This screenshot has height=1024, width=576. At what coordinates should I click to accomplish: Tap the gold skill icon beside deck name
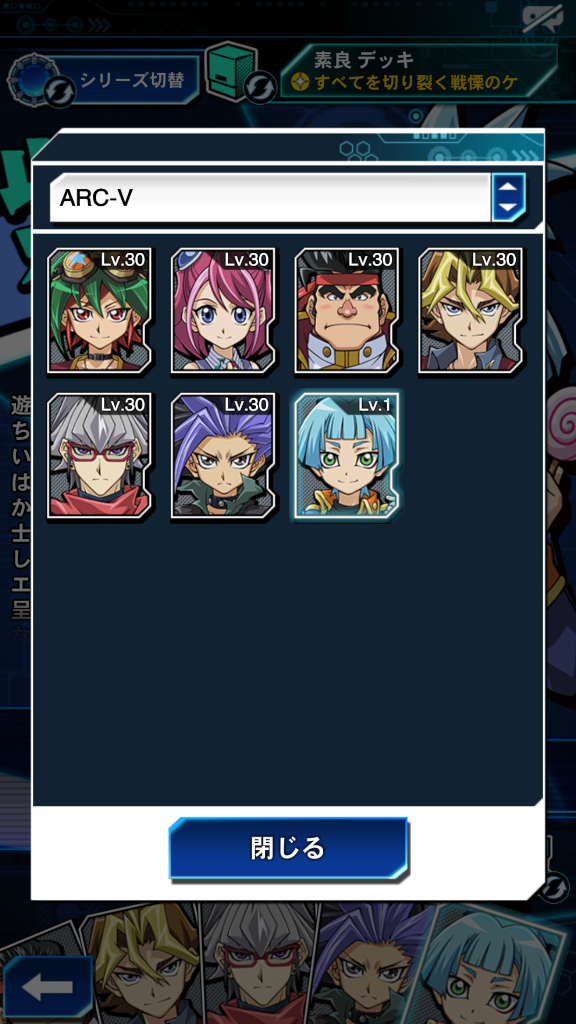301,83
